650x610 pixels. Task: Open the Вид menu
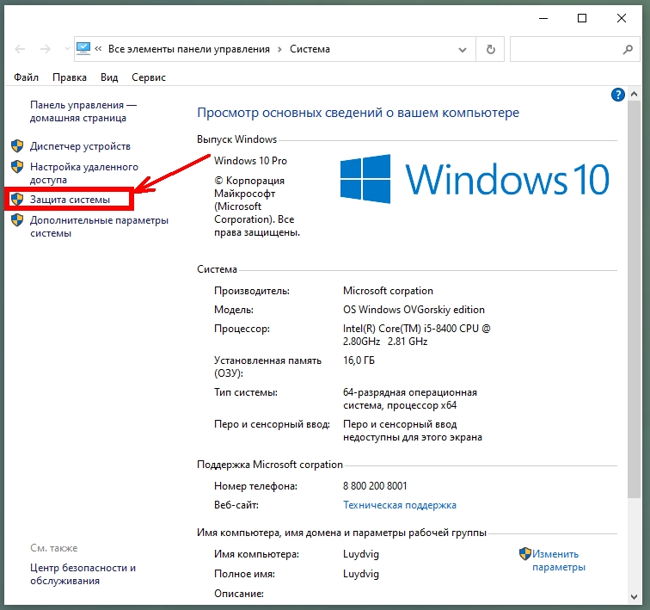pyautogui.click(x=109, y=77)
